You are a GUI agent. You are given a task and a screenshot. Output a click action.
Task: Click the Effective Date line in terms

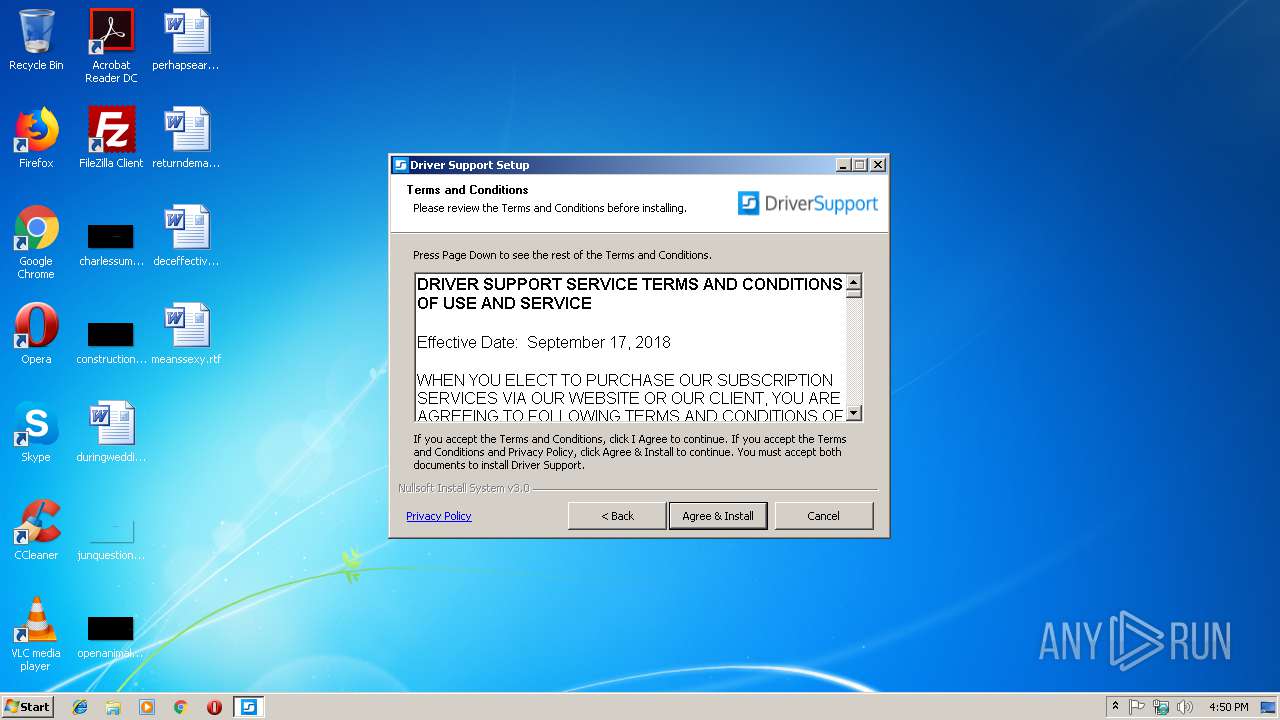pyautogui.click(x=543, y=342)
